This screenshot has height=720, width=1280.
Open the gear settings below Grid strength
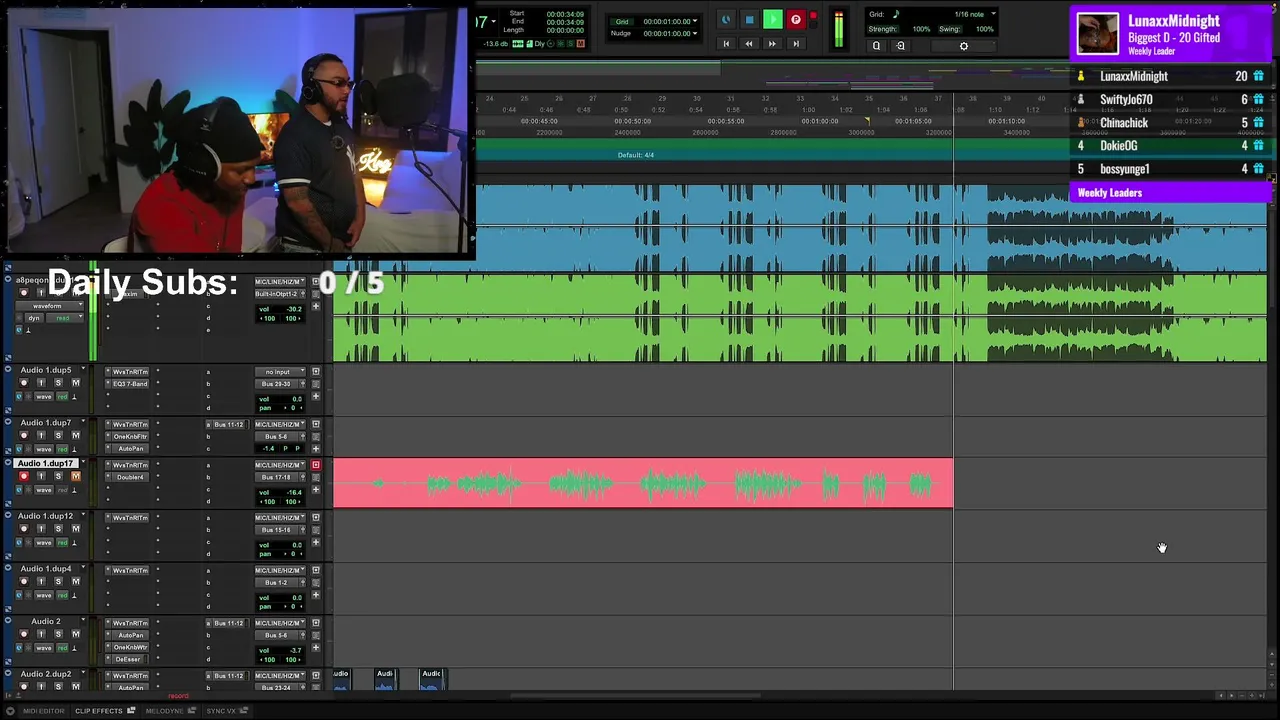964,46
